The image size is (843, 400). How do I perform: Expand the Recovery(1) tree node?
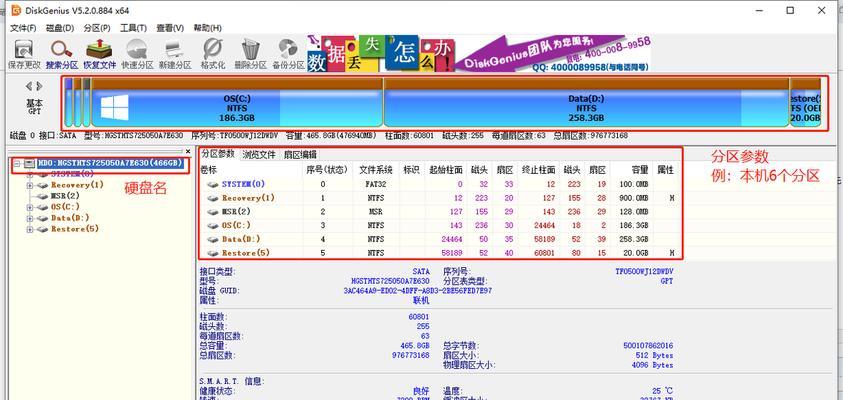click(x=30, y=185)
